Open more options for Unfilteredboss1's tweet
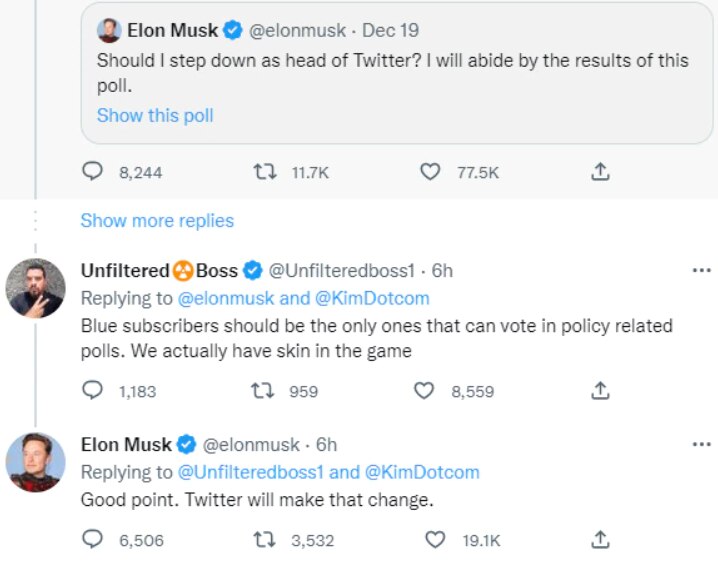718x564 pixels. pos(702,270)
